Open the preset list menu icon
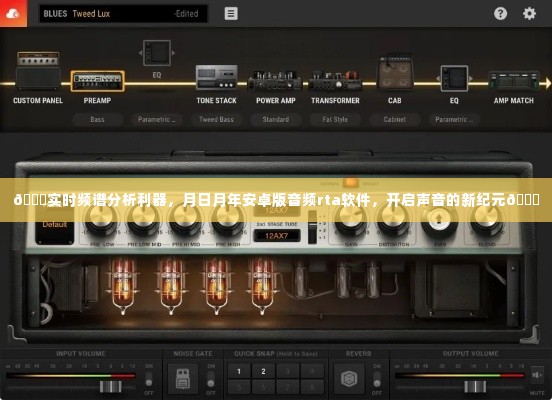Viewport: 552px width, 400px height. point(231,13)
